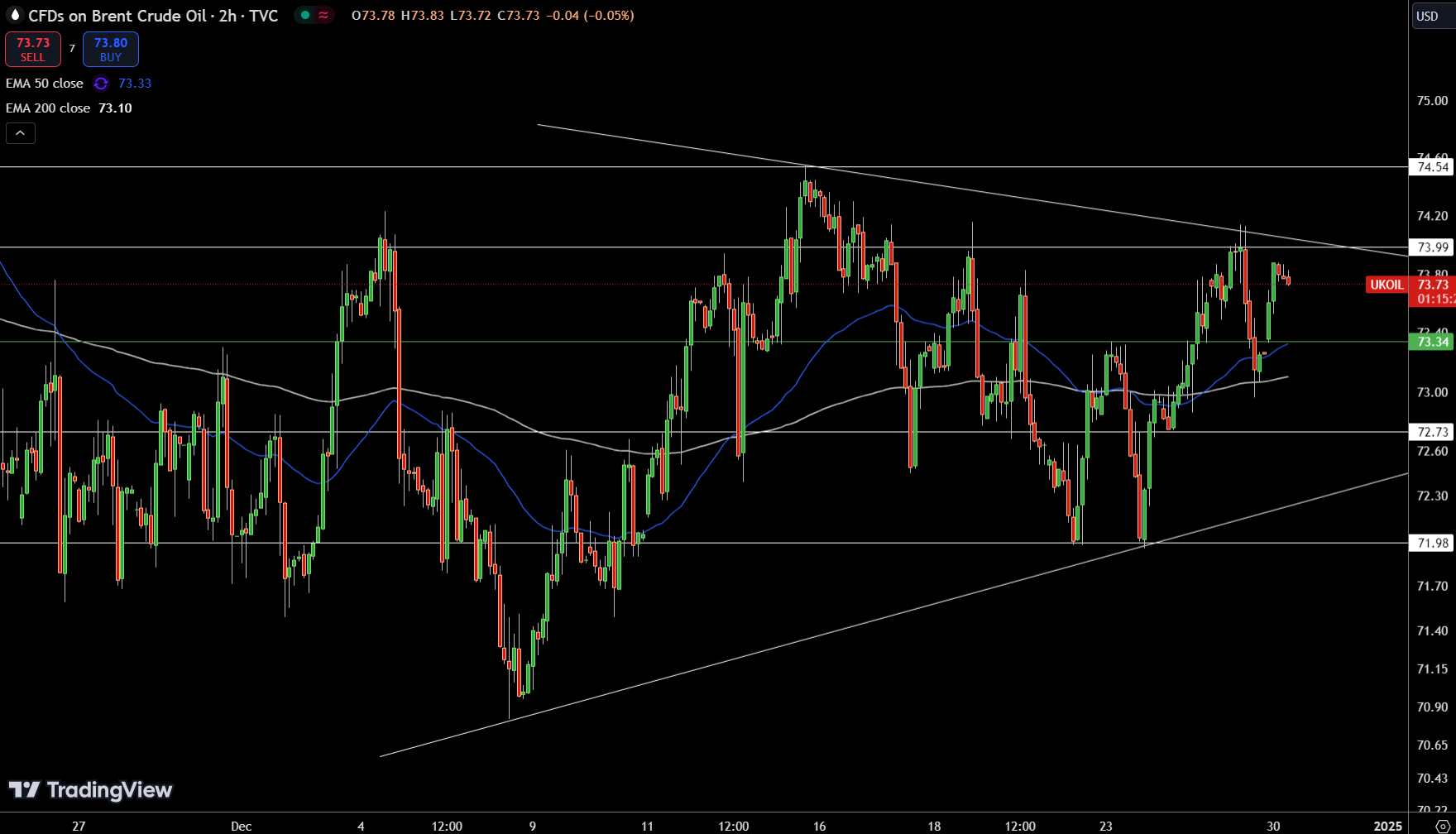Click the 2025 label on time axis

[x=1388, y=826]
